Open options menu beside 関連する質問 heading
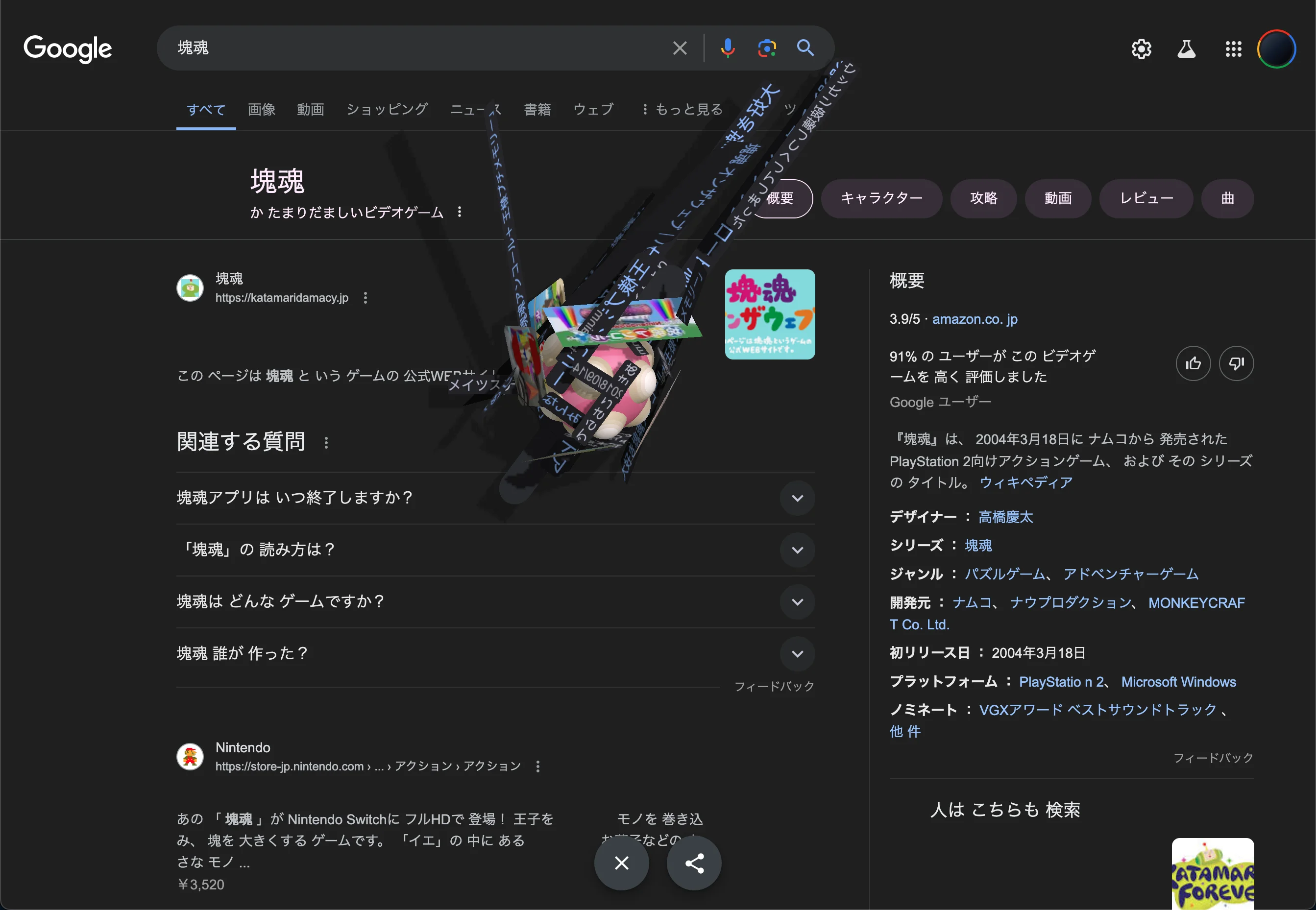Image resolution: width=1316 pixels, height=910 pixels. [326, 442]
